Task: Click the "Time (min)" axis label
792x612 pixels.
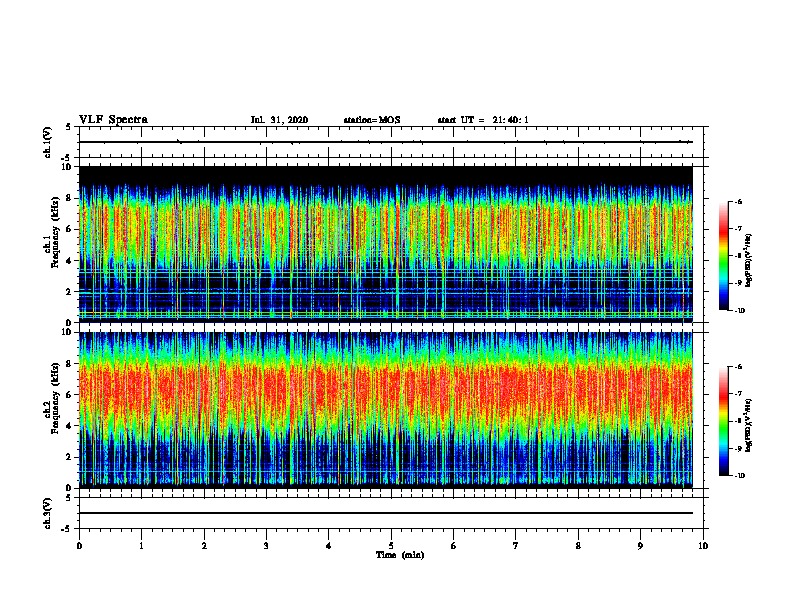Action: (400, 555)
